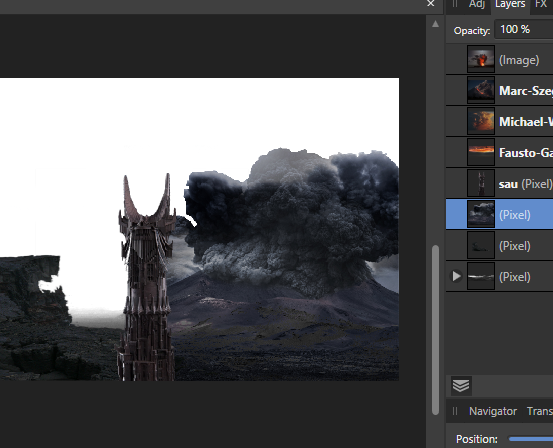Expand the bottom (Pixel) layer group arrow
Image resolution: width=553 pixels, height=448 pixels.
pyautogui.click(x=456, y=276)
